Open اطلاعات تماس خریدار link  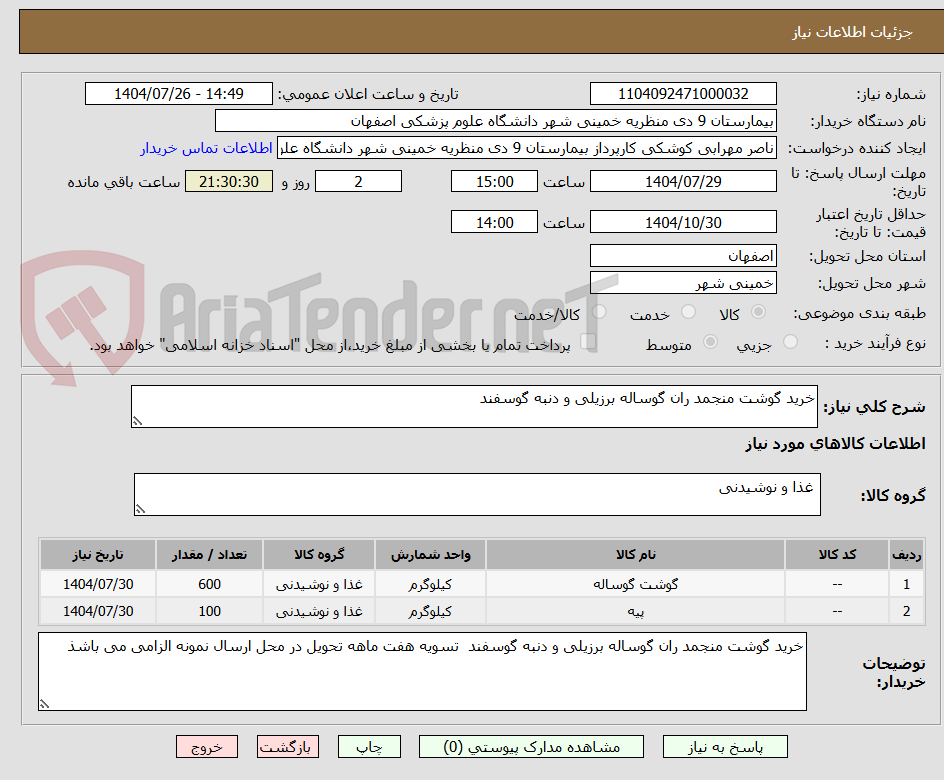[206, 148]
